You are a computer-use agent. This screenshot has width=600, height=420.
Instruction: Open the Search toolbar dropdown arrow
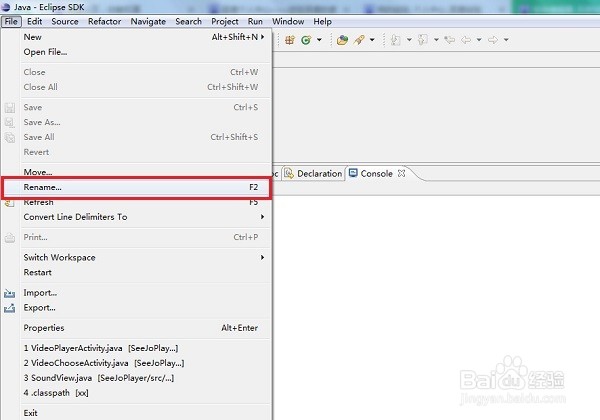[372, 40]
